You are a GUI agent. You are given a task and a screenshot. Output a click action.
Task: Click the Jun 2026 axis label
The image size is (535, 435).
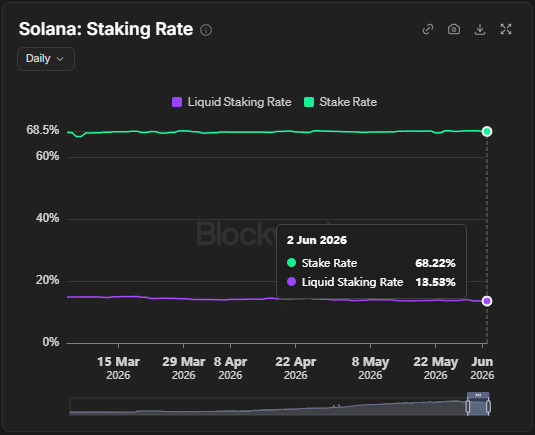[x=482, y=368]
